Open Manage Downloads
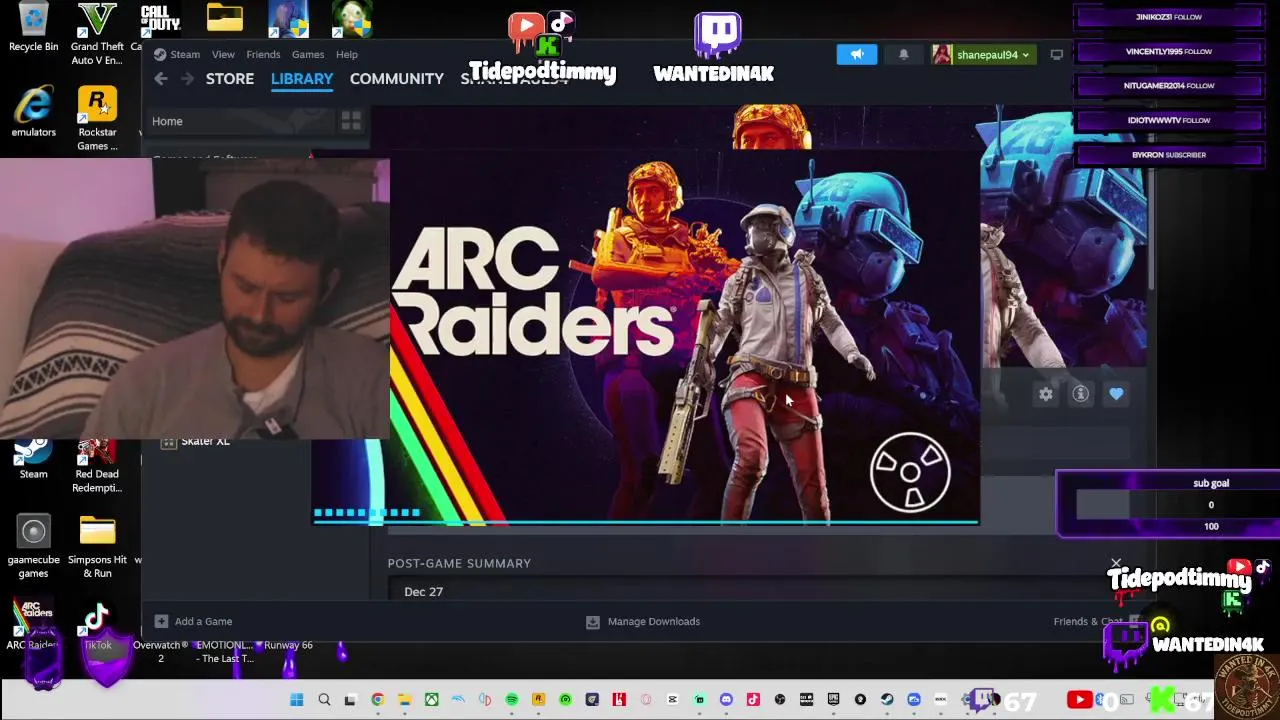 pyautogui.click(x=643, y=621)
